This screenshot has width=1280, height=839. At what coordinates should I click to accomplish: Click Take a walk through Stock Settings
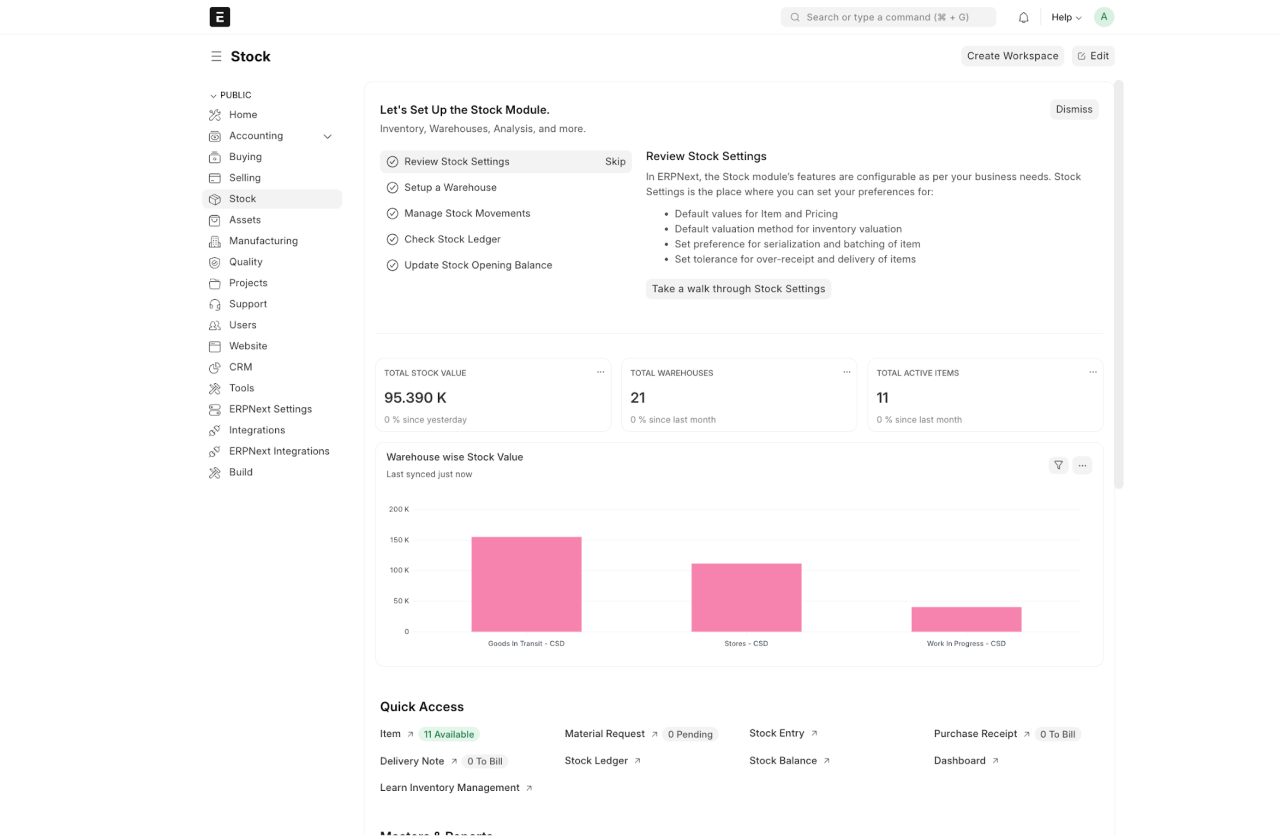pos(738,289)
